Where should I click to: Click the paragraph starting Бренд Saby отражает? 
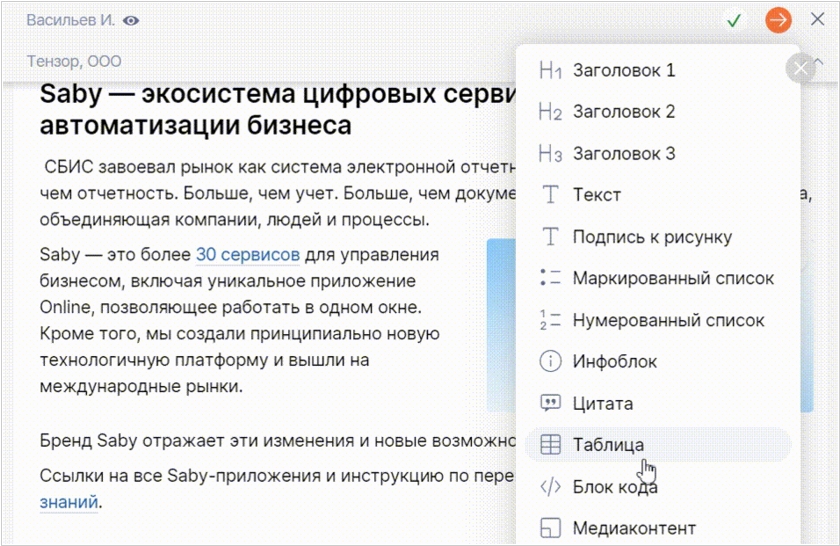pyautogui.click(x=278, y=440)
